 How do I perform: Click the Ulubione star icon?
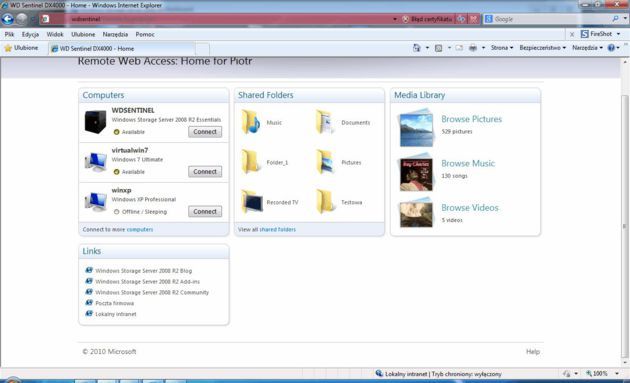click(x=8, y=48)
